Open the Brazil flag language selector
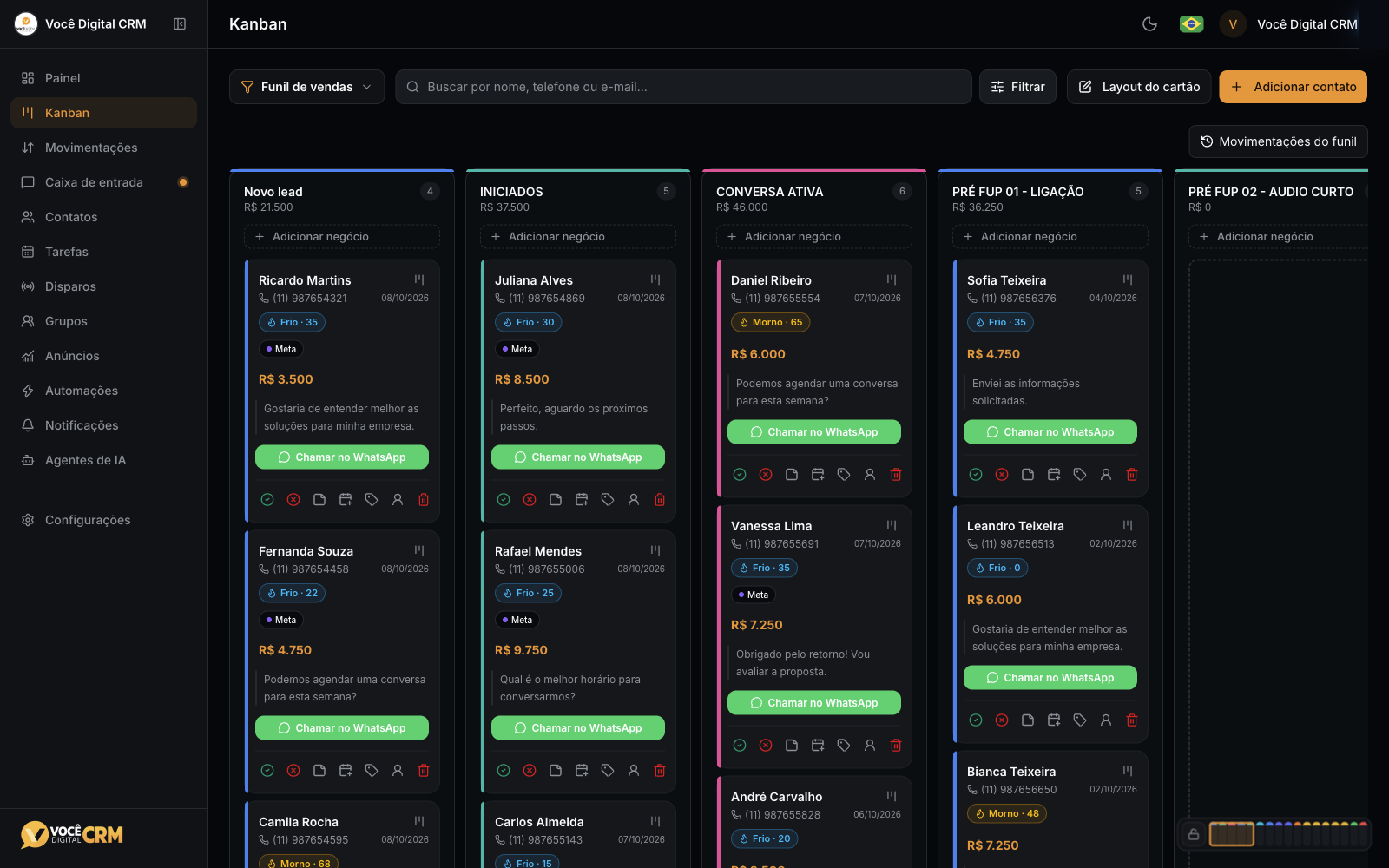The width and height of the screenshot is (1389, 868). (1192, 24)
